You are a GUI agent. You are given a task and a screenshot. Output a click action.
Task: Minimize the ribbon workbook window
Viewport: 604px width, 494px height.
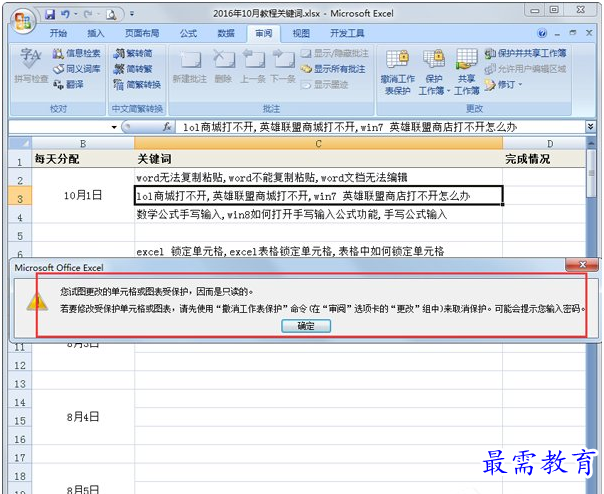click(557, 34)
